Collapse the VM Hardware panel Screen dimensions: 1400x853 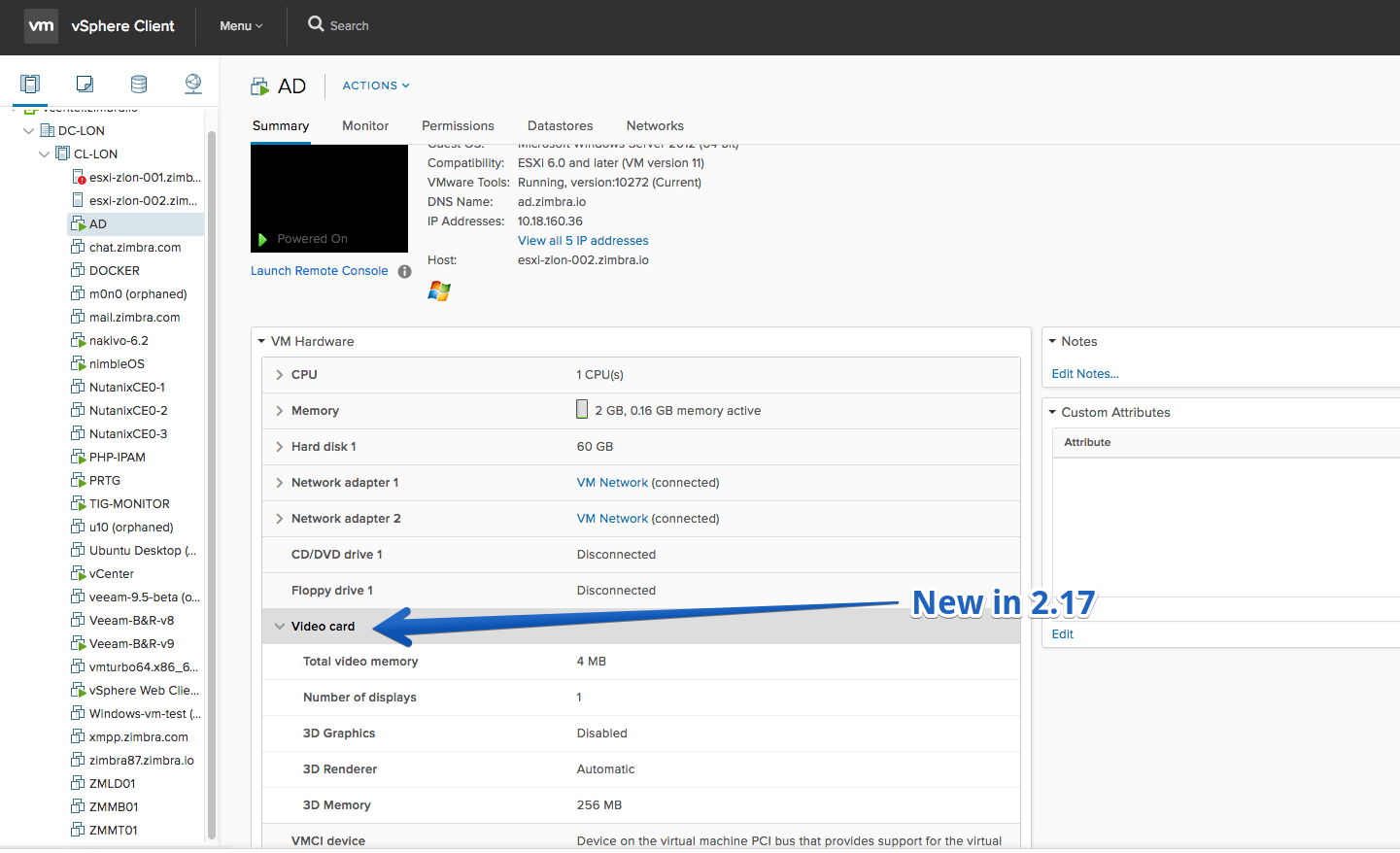(261, 342)
